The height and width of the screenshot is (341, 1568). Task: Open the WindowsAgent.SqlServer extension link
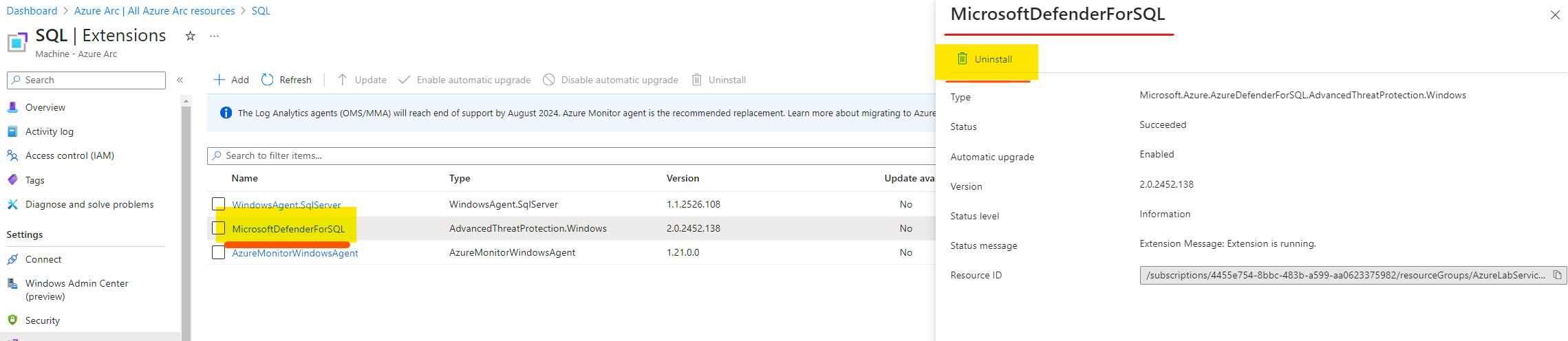click(286, 205)
